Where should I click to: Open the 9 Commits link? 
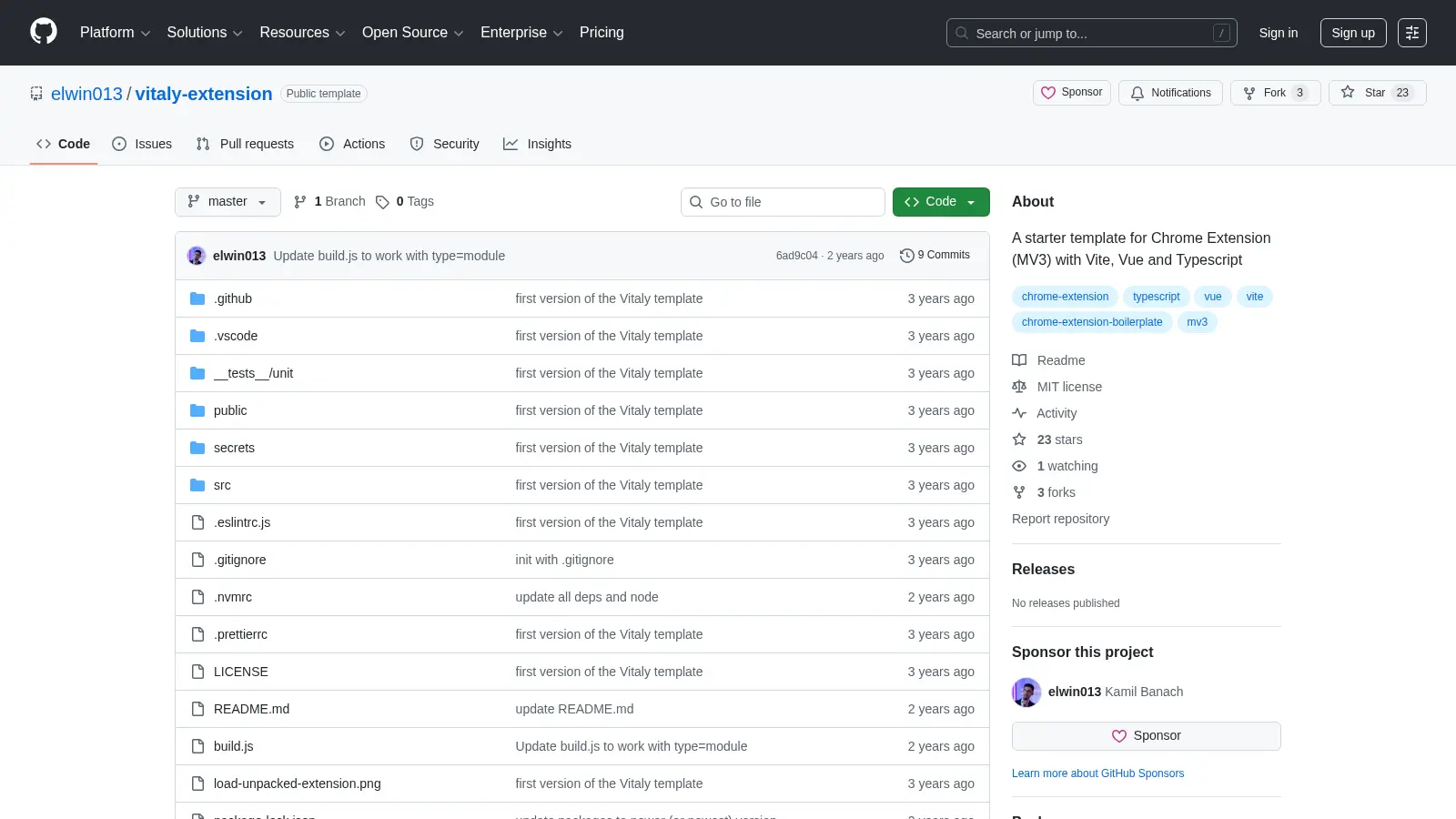[x=935, y=256]
